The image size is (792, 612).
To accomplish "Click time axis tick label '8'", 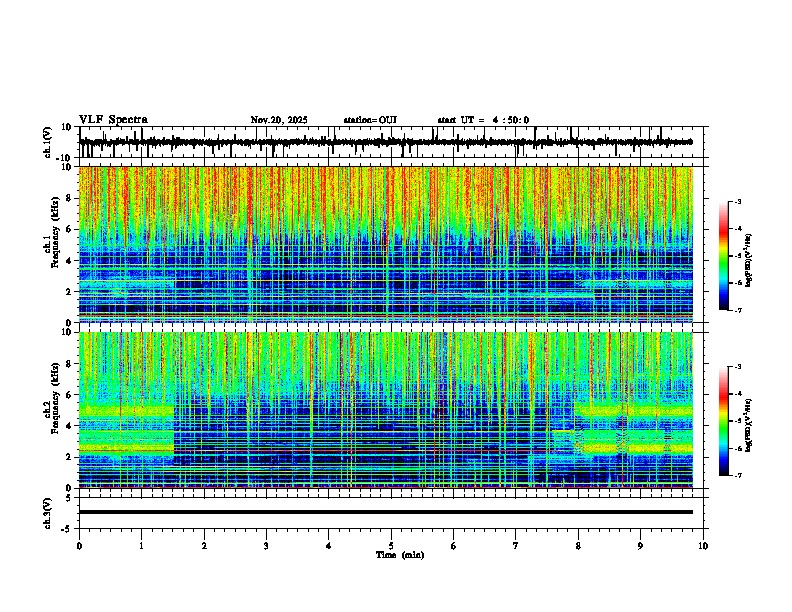I will pos(578,546).
